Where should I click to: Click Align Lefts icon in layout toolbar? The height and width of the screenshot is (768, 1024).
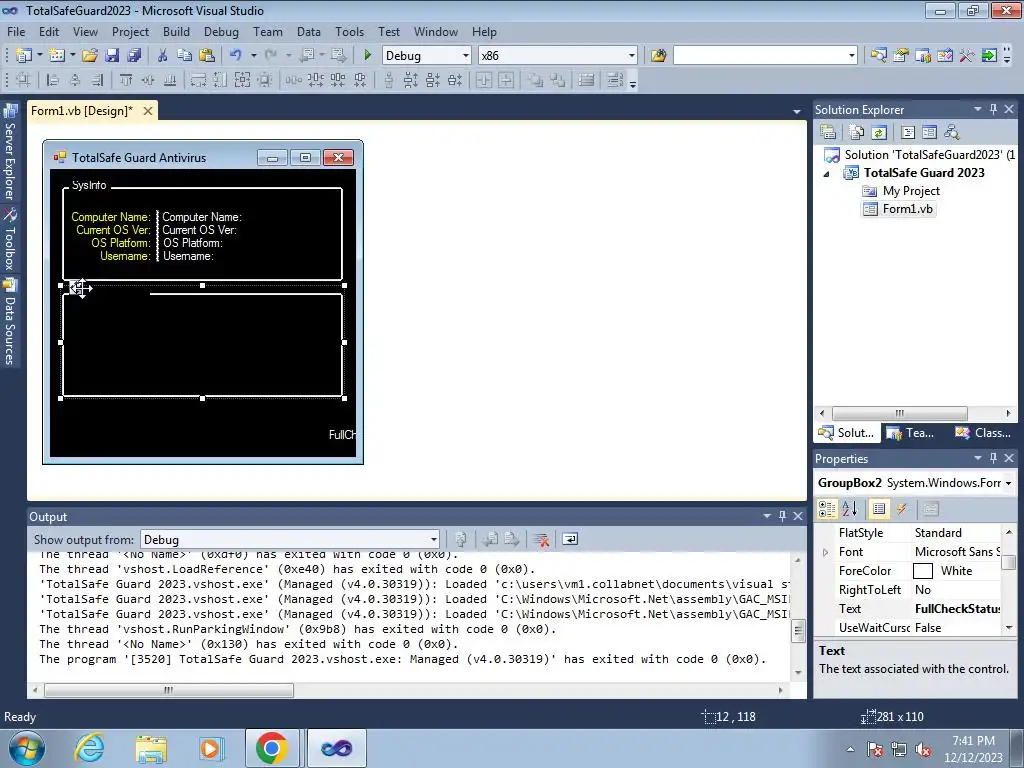tap(53, 80)
